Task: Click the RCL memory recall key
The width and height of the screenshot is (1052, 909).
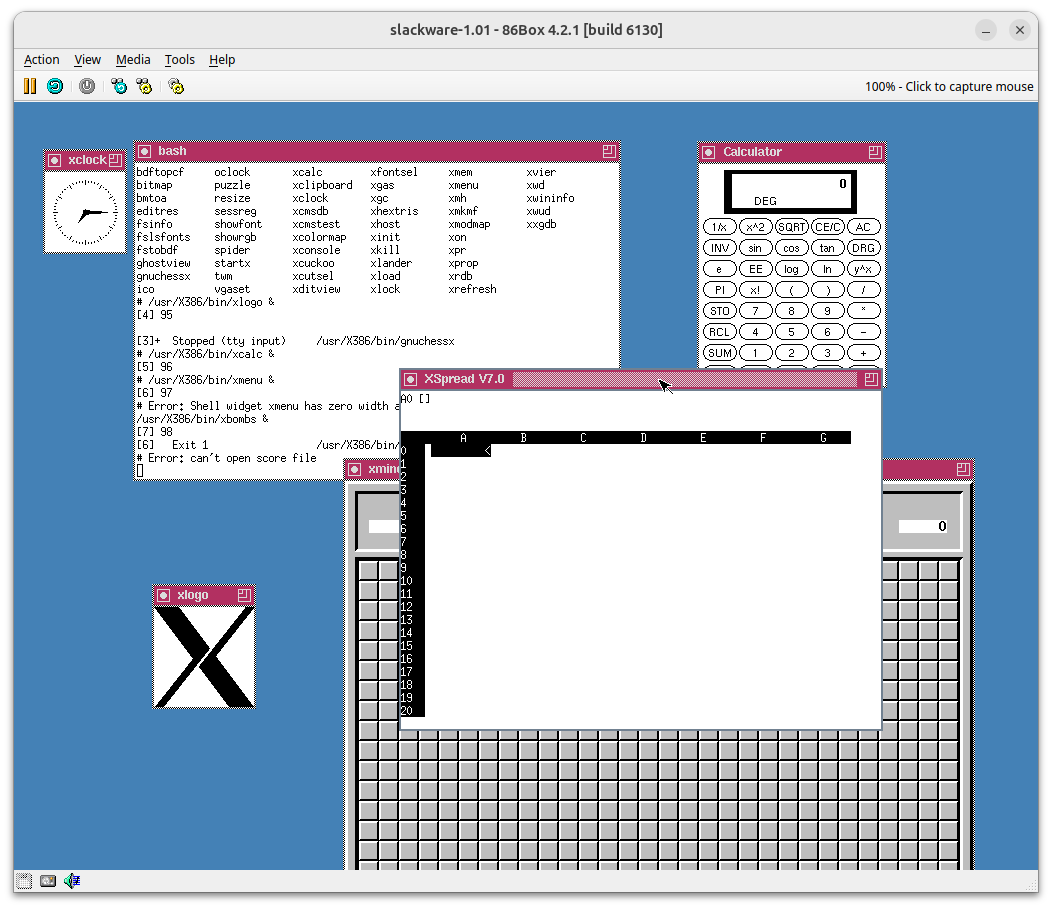Action: pos(719,331)
